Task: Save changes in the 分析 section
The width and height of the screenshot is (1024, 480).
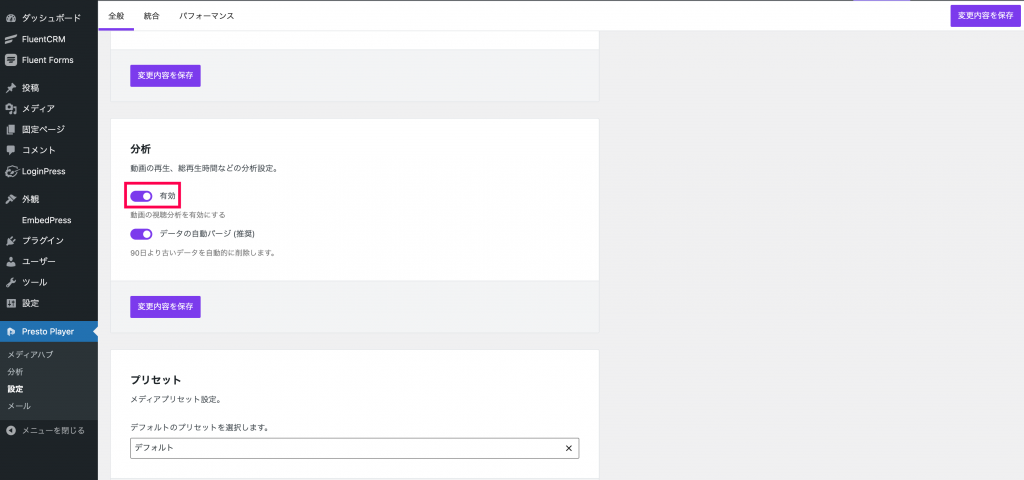Action: [x=165, y=307]
